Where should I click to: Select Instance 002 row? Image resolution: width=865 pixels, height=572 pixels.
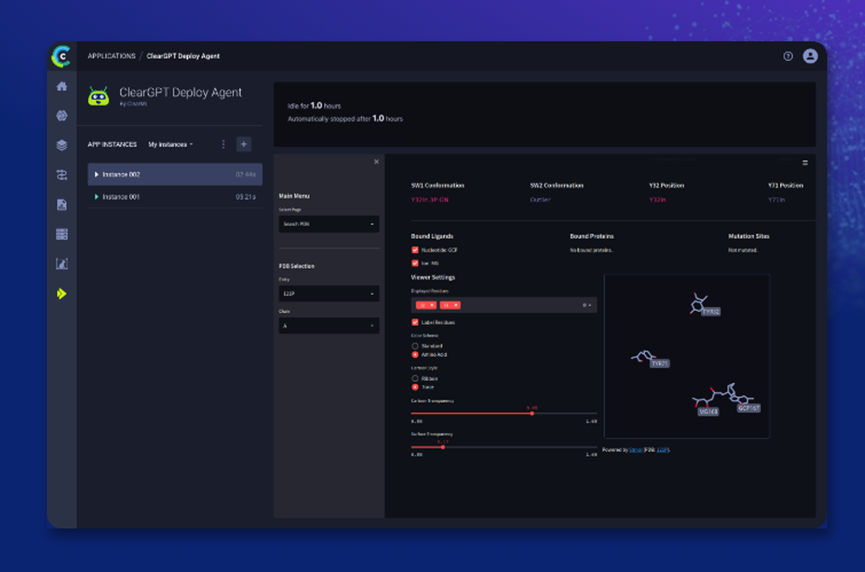pyautogui.click(x=175, y=174)
